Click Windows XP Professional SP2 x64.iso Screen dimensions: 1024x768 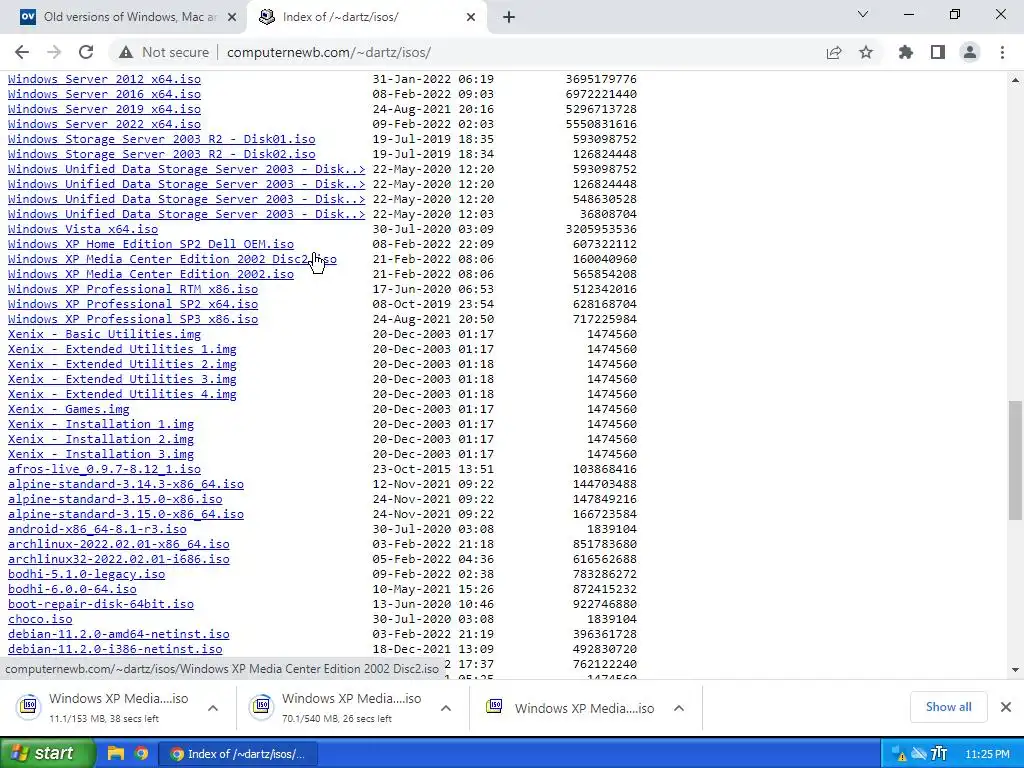tap(133, 304)
